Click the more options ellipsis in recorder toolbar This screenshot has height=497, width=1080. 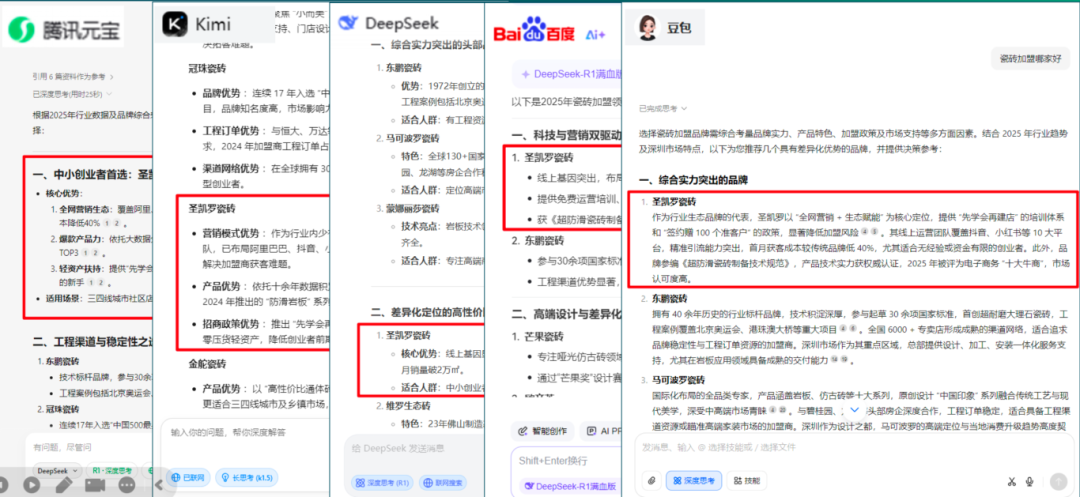point(126,485)
